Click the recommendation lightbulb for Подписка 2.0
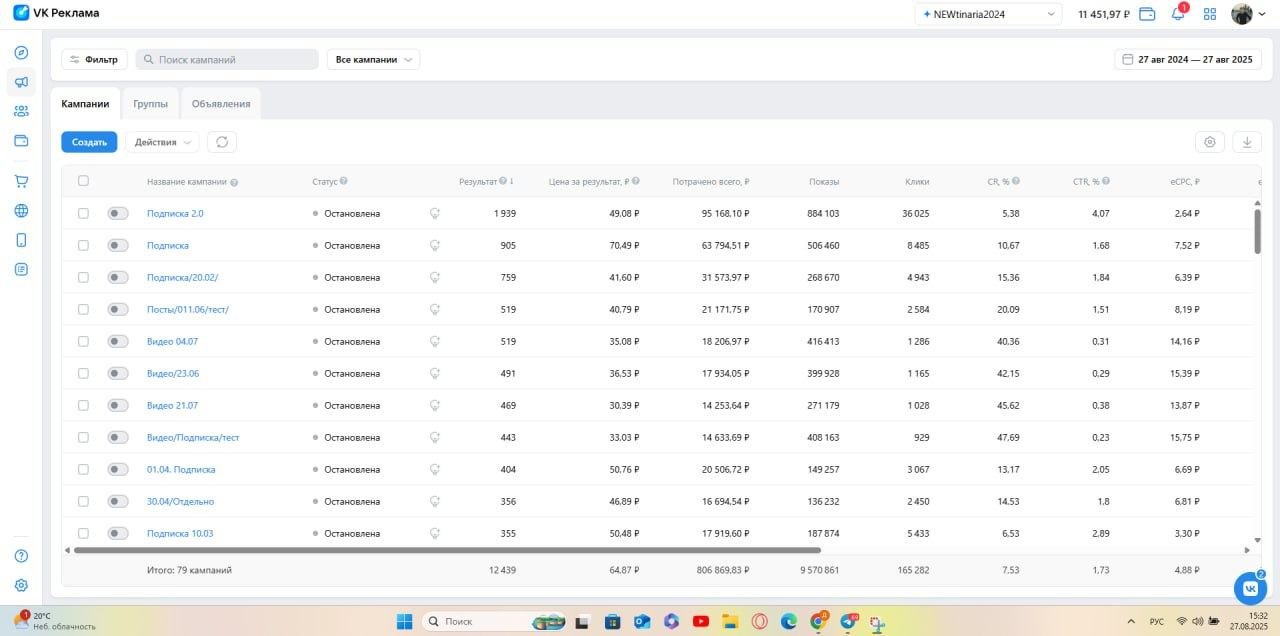The height and width of the screenshot is (636, 1280). pyautogui.click(x=435, y=213)
